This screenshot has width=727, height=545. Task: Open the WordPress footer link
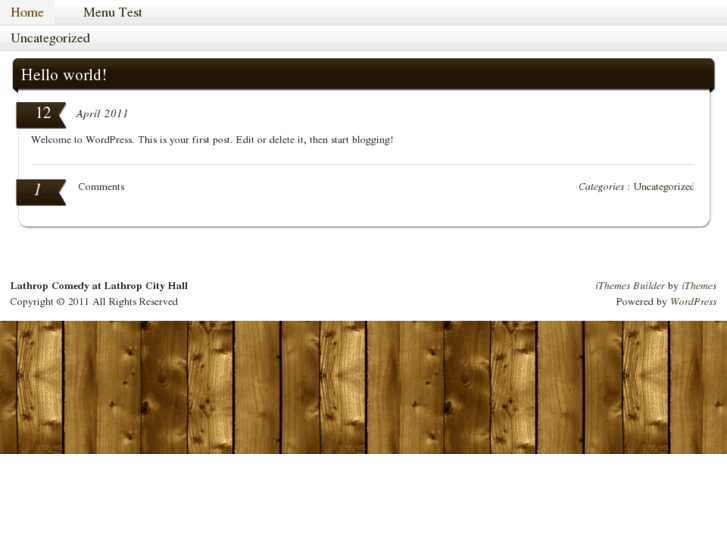693,301
